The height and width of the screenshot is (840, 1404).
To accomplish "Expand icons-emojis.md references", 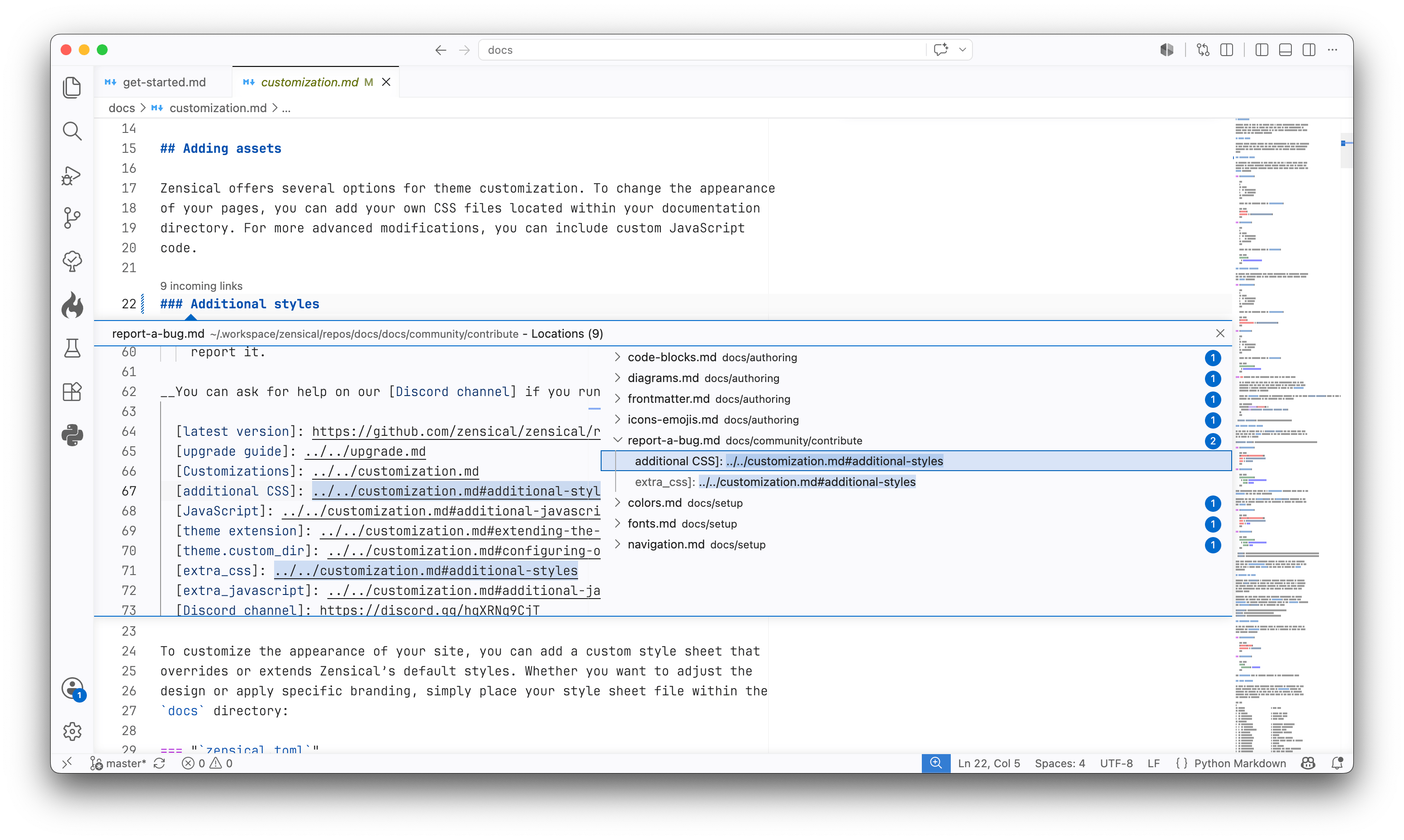I will 617,420.
